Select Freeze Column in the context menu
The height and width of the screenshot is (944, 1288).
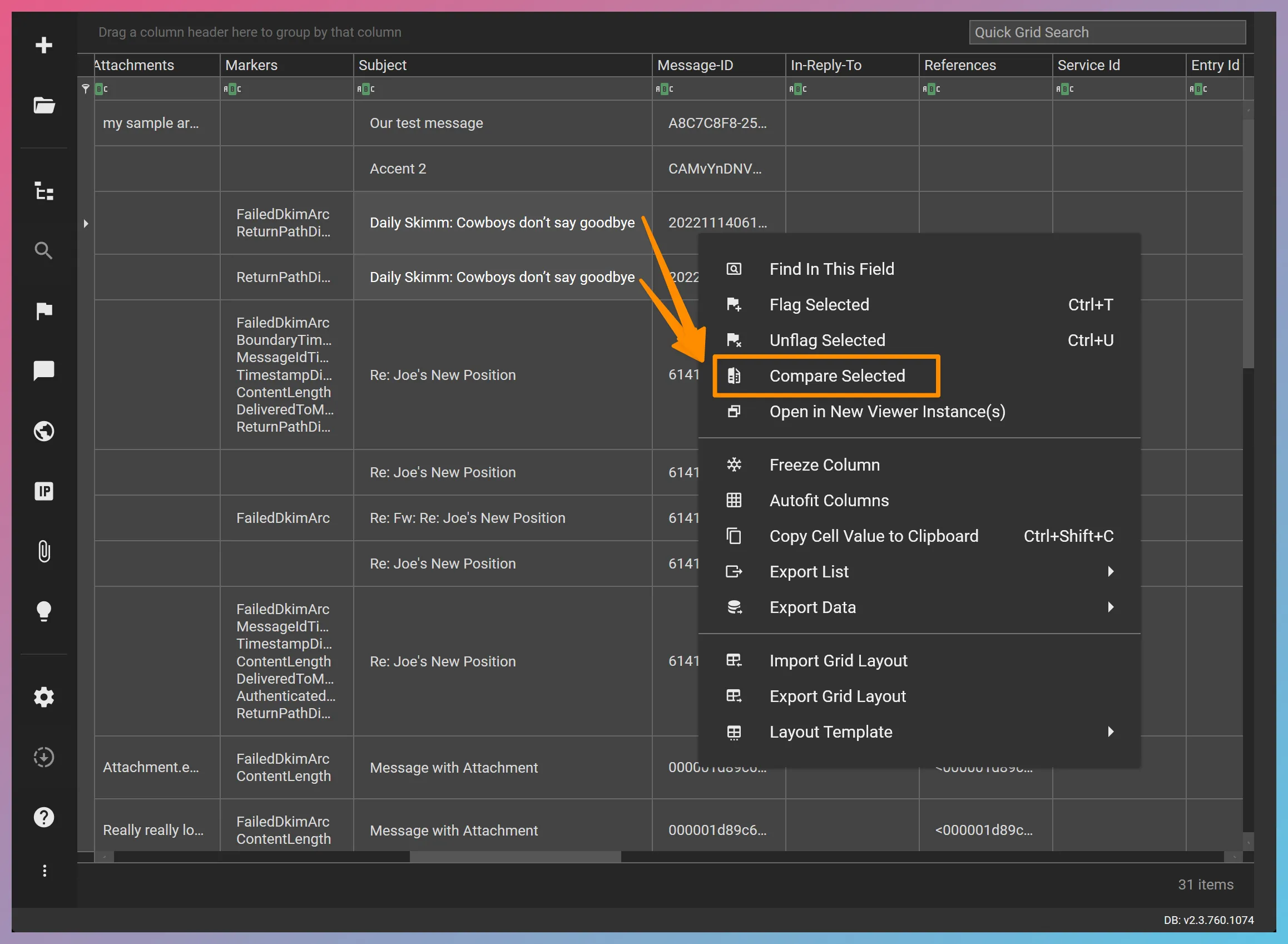(x=824, y=465)
